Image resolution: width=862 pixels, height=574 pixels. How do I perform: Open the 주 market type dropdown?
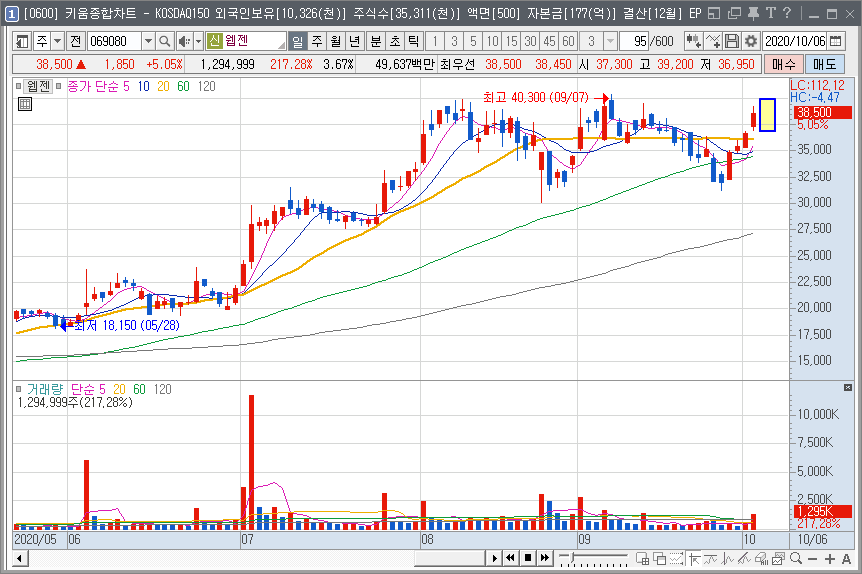(x=57, y=41)
